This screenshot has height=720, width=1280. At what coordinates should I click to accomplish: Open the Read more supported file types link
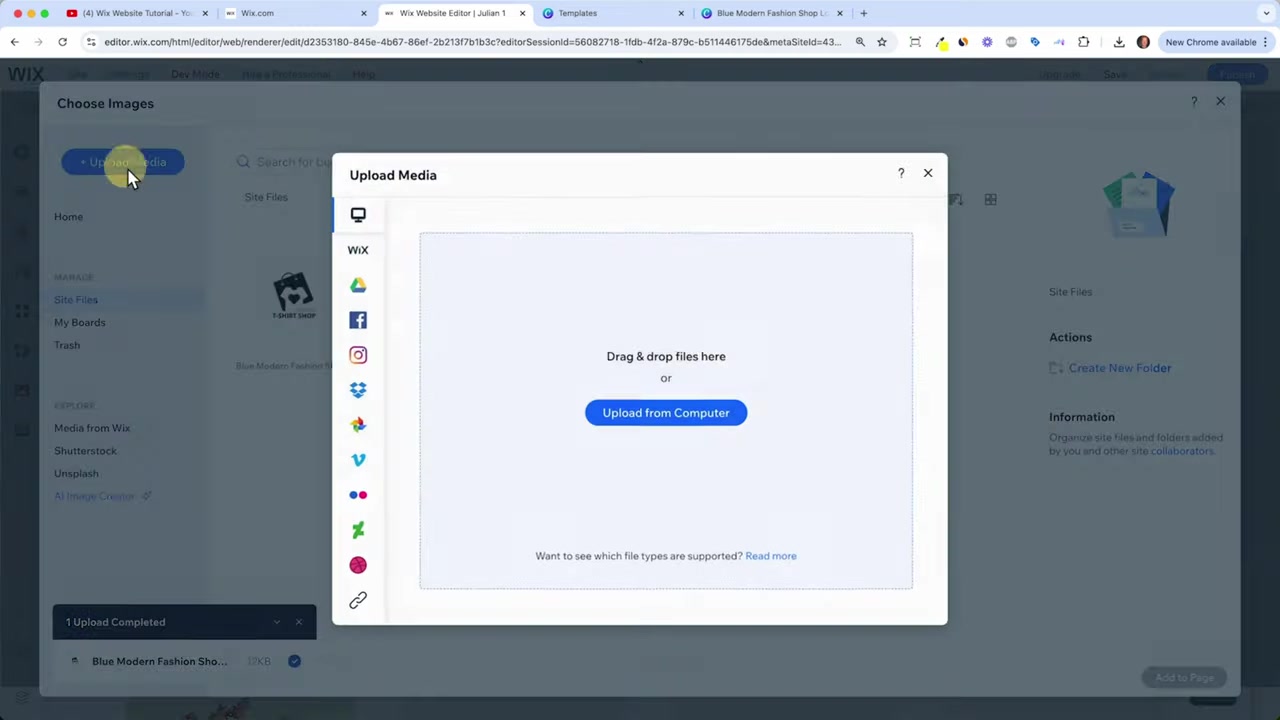pos(771,556)
